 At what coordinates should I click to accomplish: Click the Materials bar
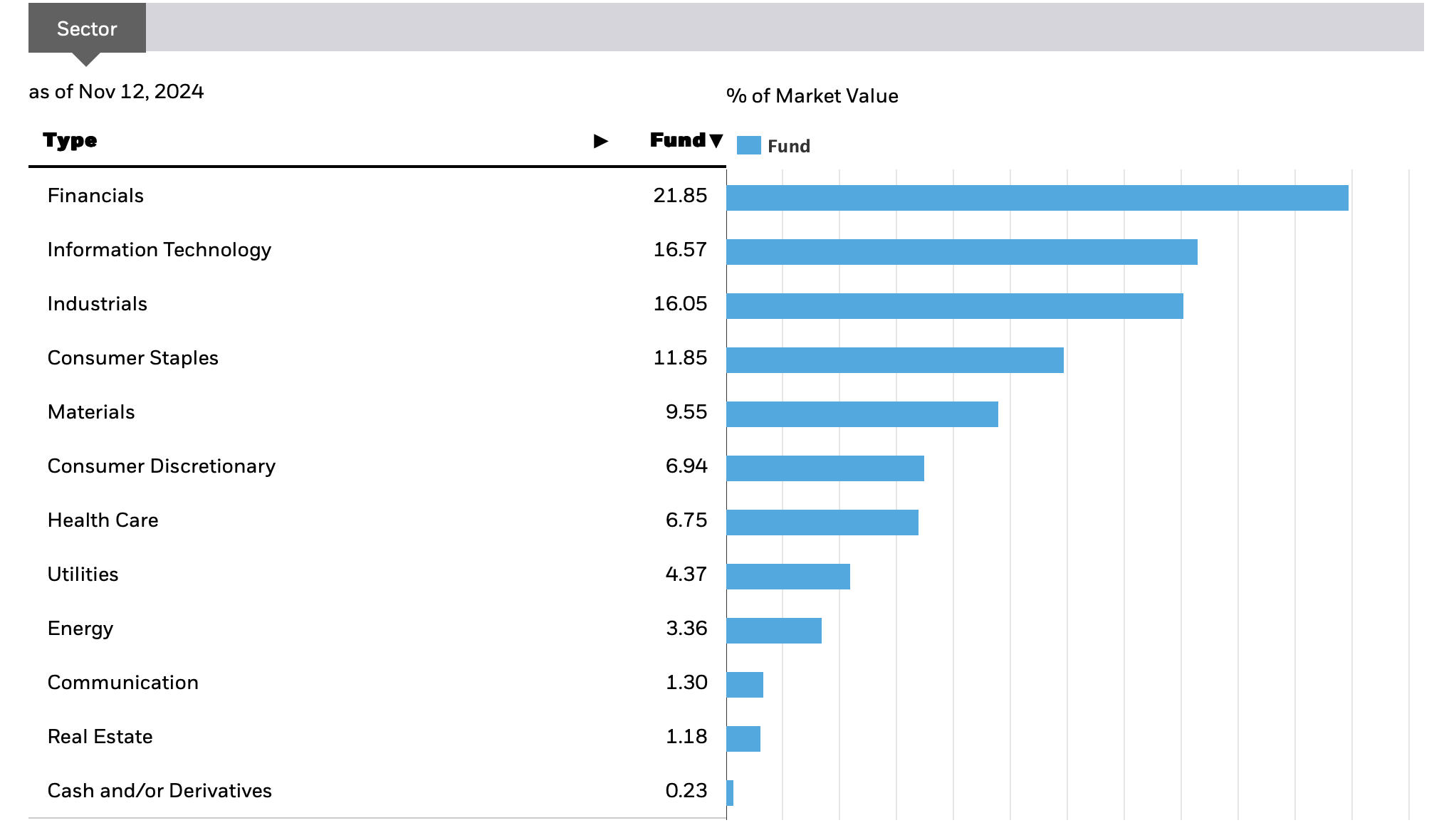[x=862, y=414]
